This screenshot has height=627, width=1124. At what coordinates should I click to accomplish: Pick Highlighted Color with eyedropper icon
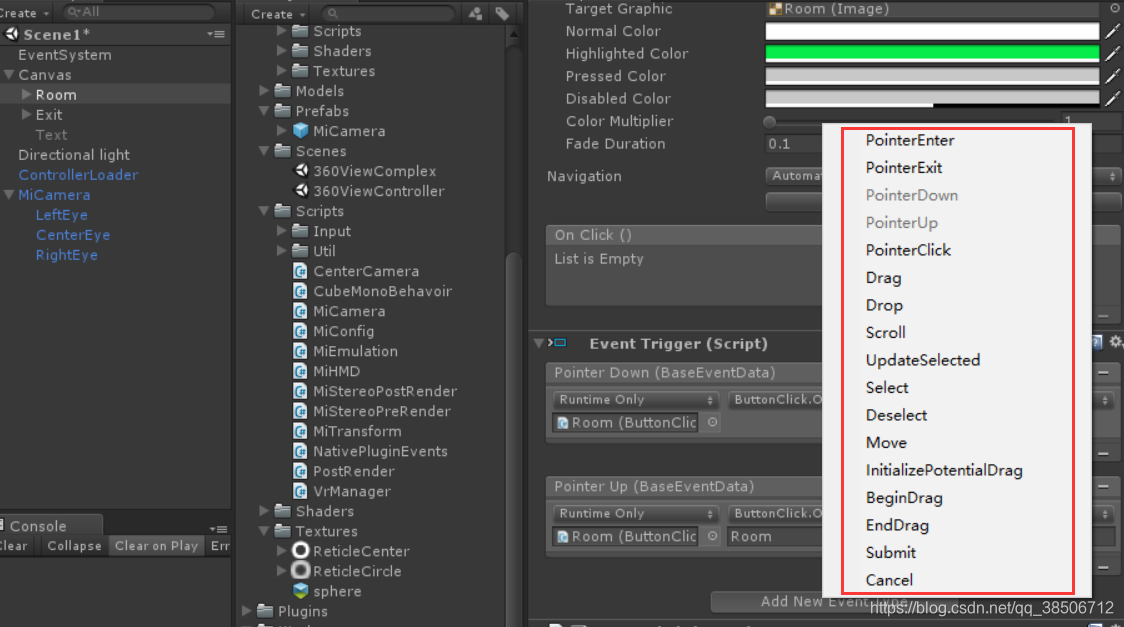1112,54
